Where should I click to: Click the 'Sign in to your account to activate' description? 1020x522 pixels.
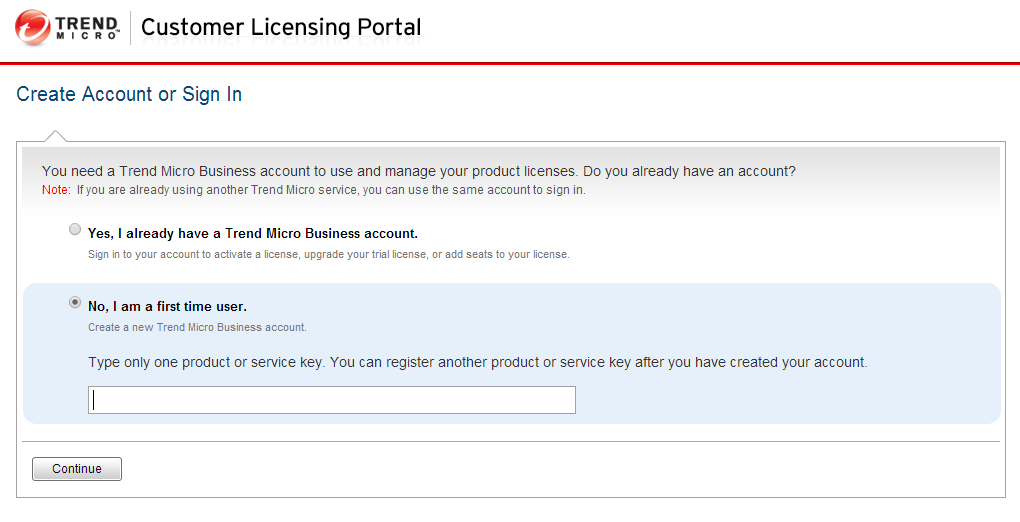pyautogui.click(x=328, y=255)
